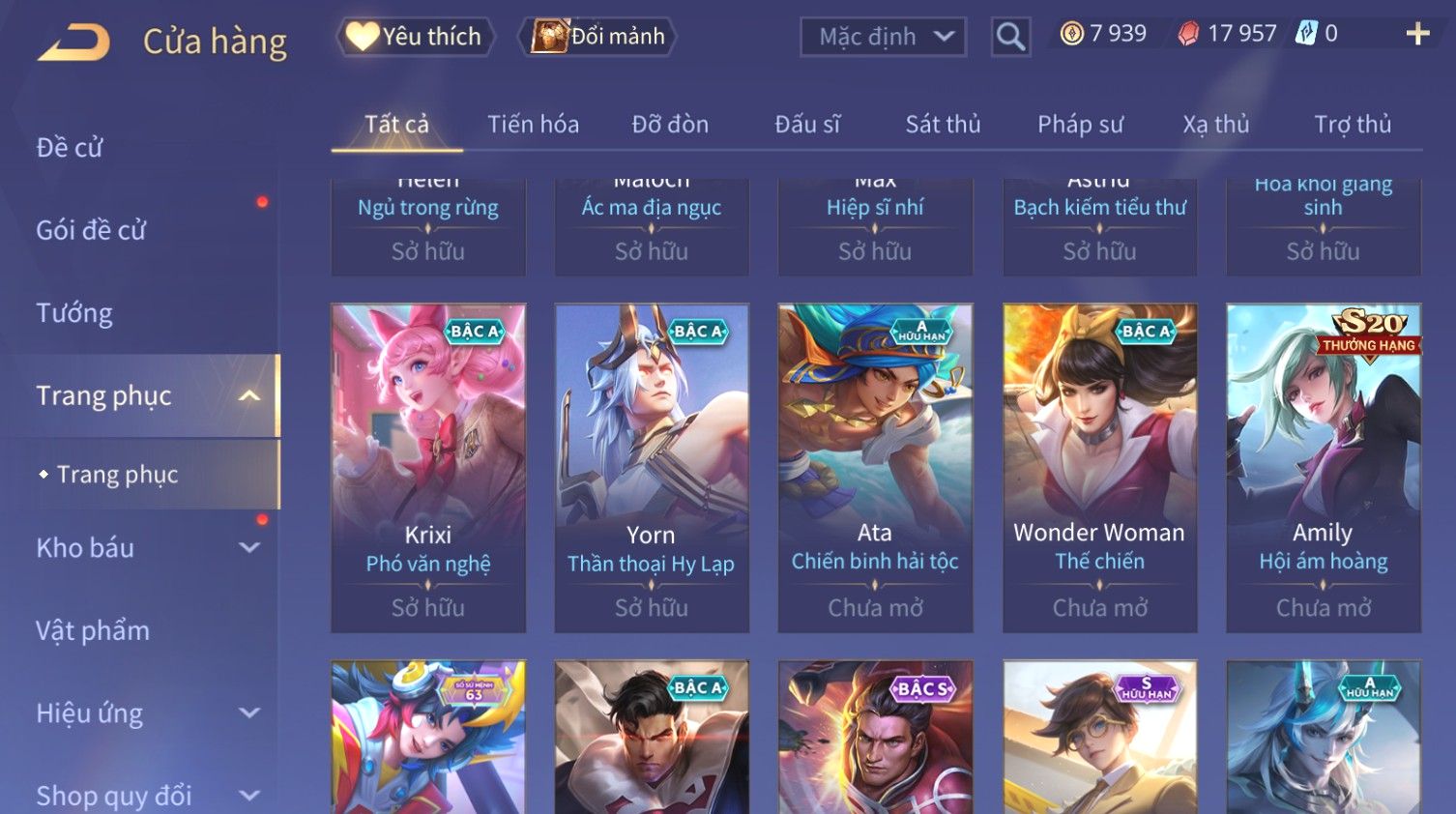The image size is (1456, 814).
Task: Open the Wonder Woman Thế chiến skin
Action: click(x=1099, y=468)
